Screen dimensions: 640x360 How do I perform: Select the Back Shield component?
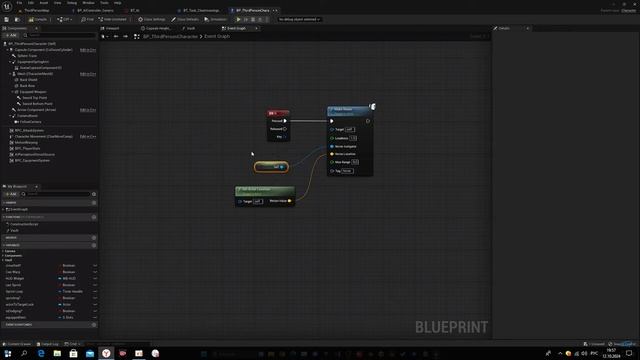tap(29, 80)
